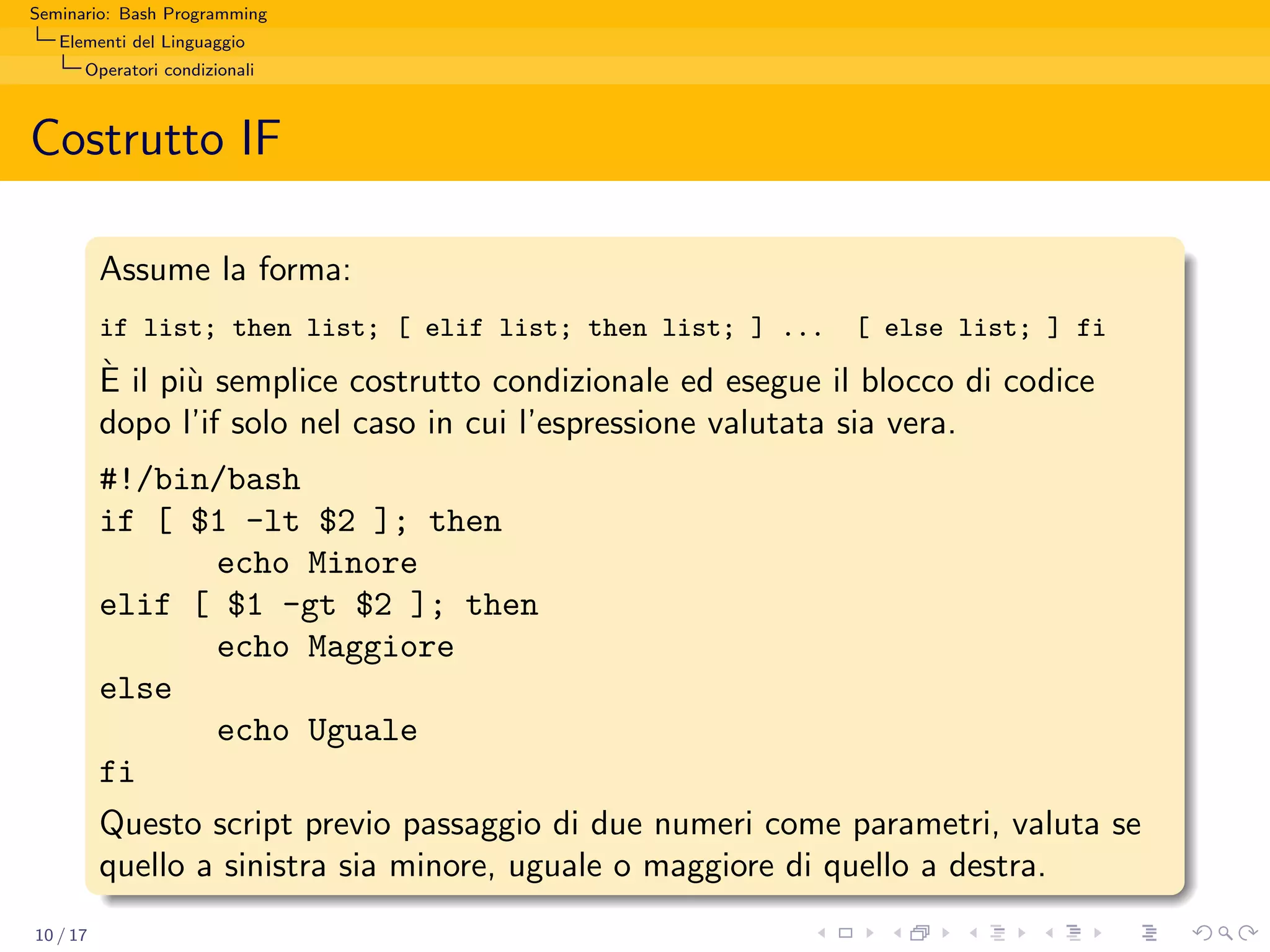The width and height of the screenshot is (1270, 952).
Task: Click the '#!/bin/bash' shebang line
Action: [x=200, y=479]
